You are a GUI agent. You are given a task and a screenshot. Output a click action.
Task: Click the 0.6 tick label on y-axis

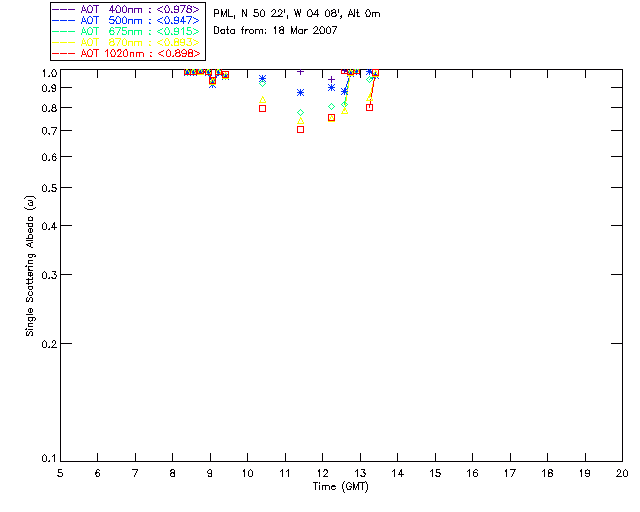point(49,157)
